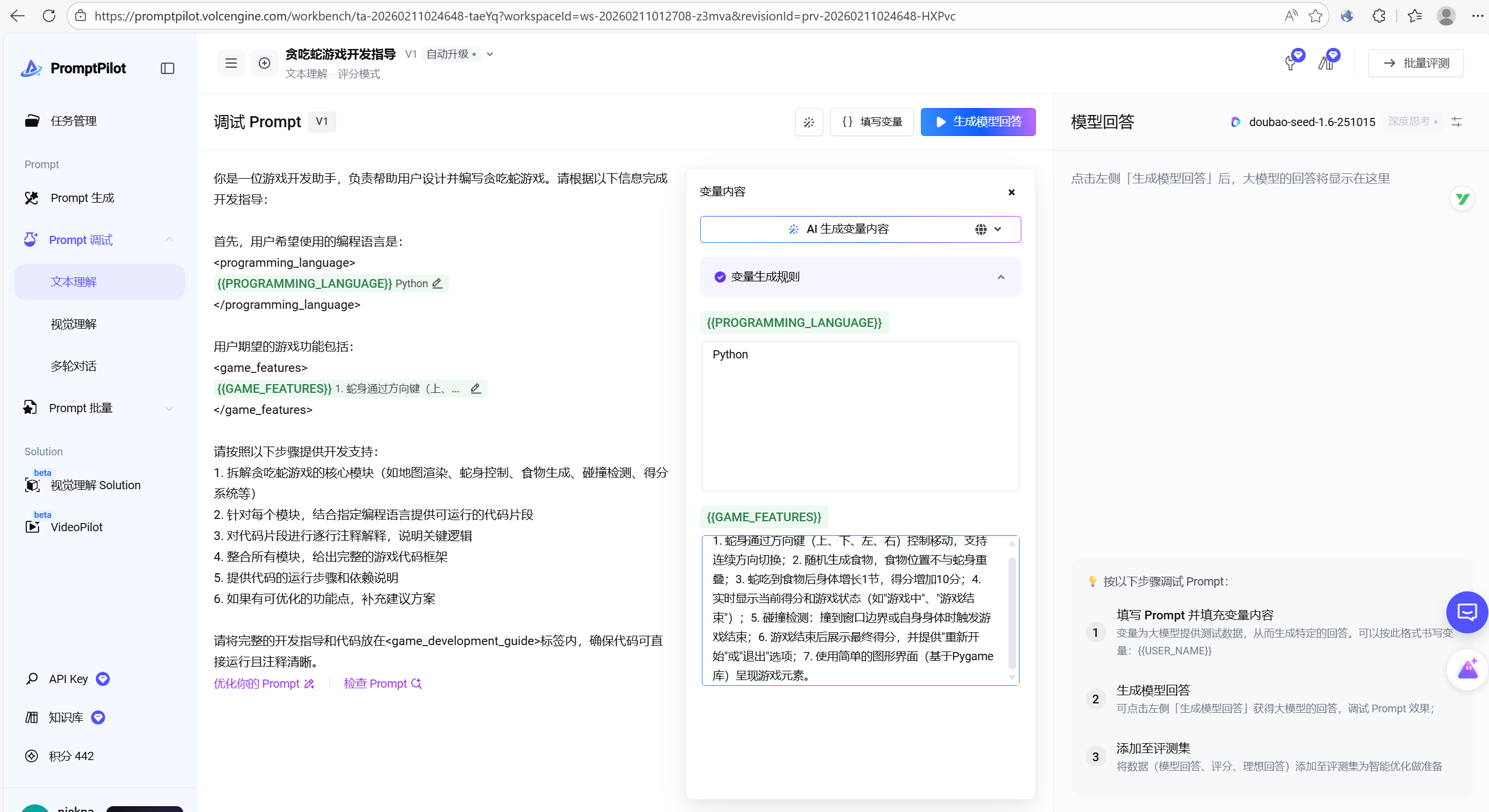The width and height of the screenshot is (1489, 812).
Task: Collapse the Prompt 调试 menu group
Action: (x=169, y=239)
